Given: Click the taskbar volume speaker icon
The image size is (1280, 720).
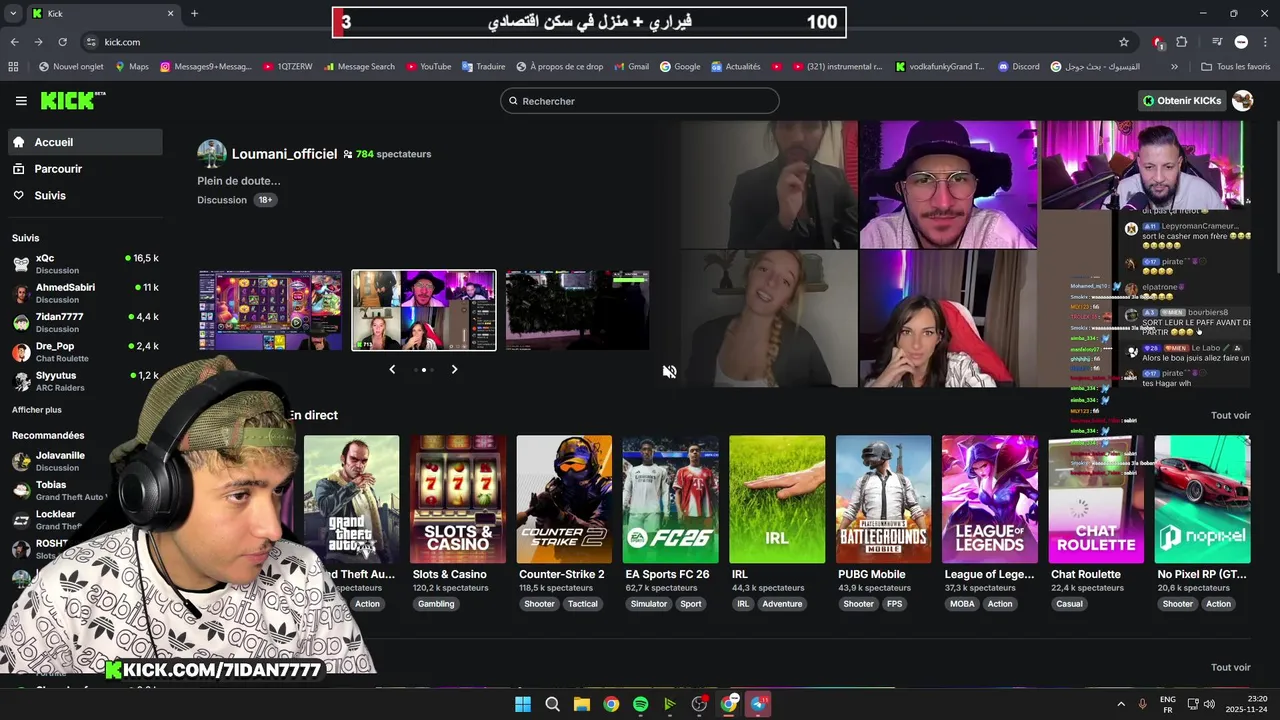Looking at the screenshot, I should tap(1209, 704).
